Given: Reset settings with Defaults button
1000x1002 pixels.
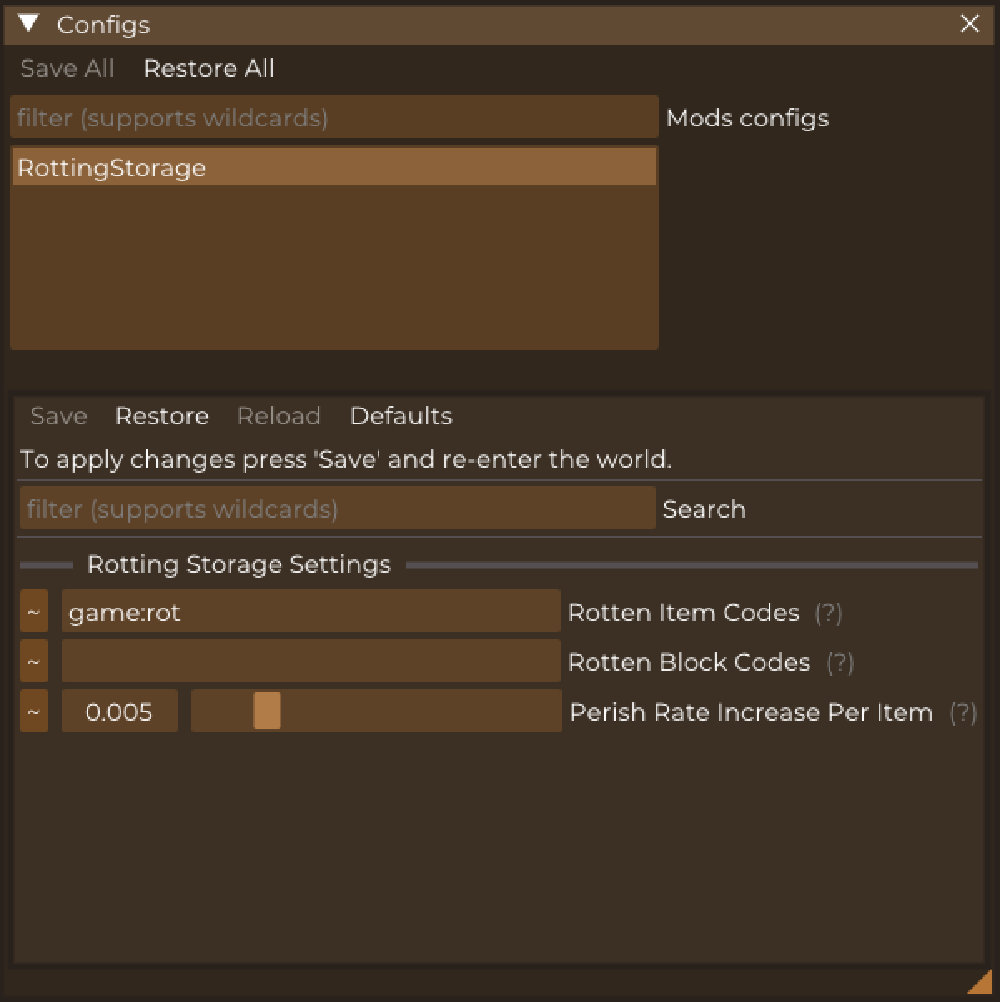Looking at the screenshot, I should tap(401, 416).
